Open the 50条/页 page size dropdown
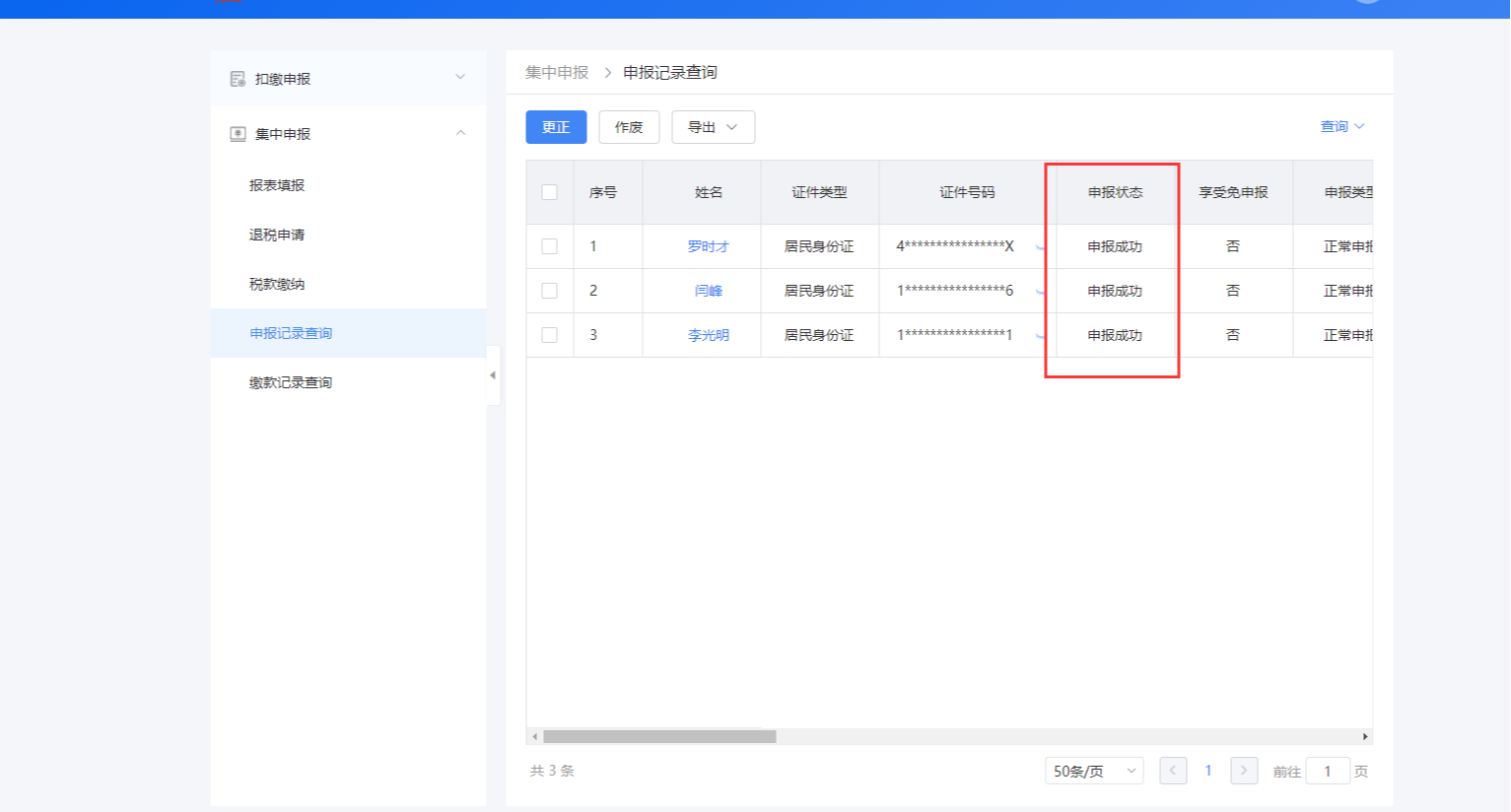1511x812 pixels. click(1094, 771)
